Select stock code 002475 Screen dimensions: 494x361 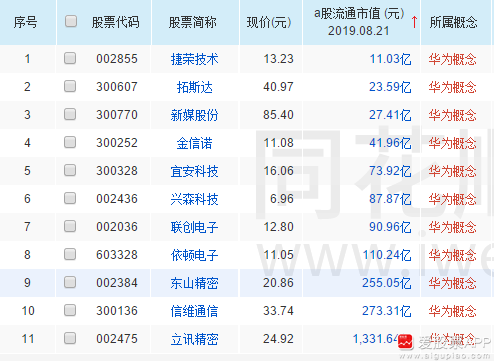click(x=117, y=339)
